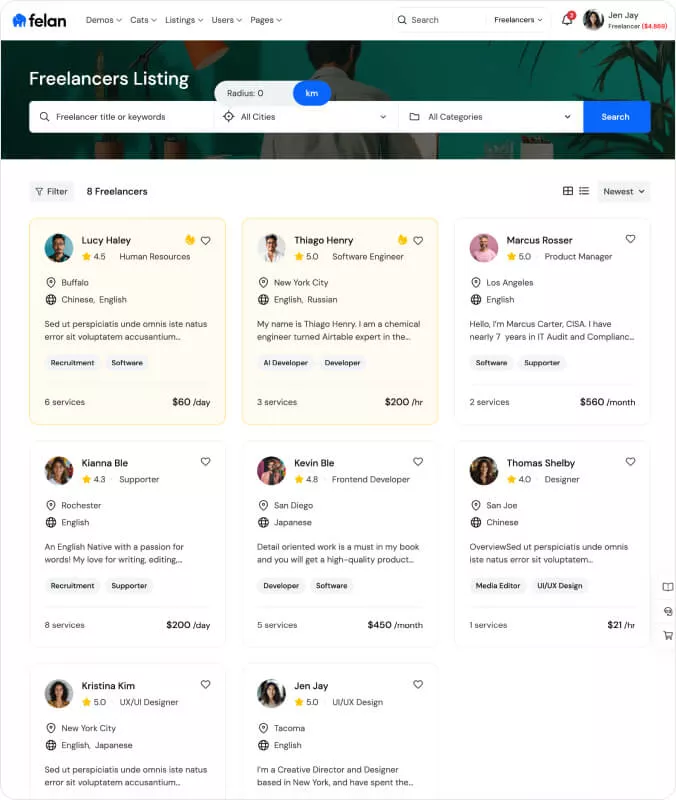Click the shopping cart sidebar icon
Image resolution: width=676 pixels, height=800 pixels.
tap(668, 635)
